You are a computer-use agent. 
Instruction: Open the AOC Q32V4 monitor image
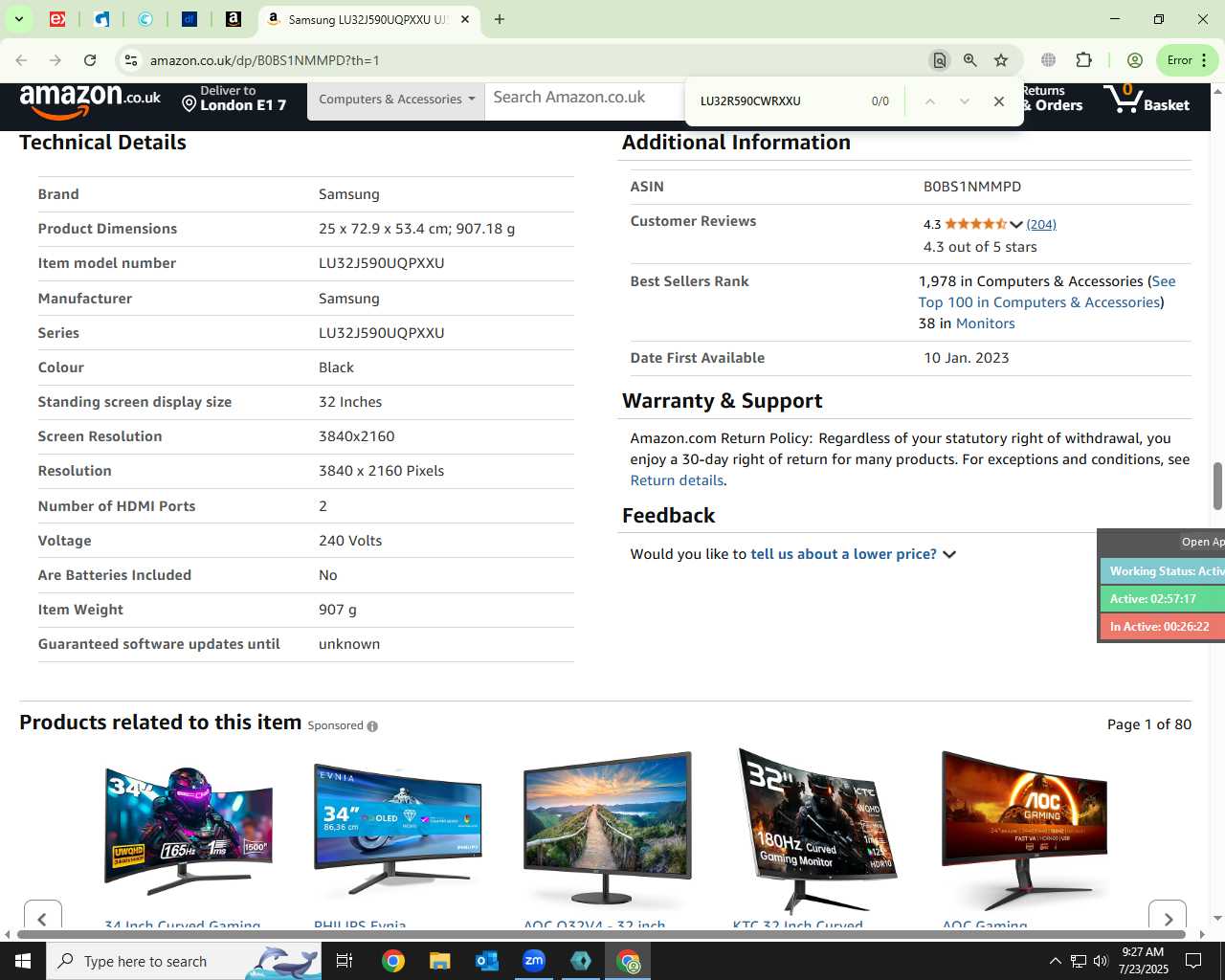608,829
